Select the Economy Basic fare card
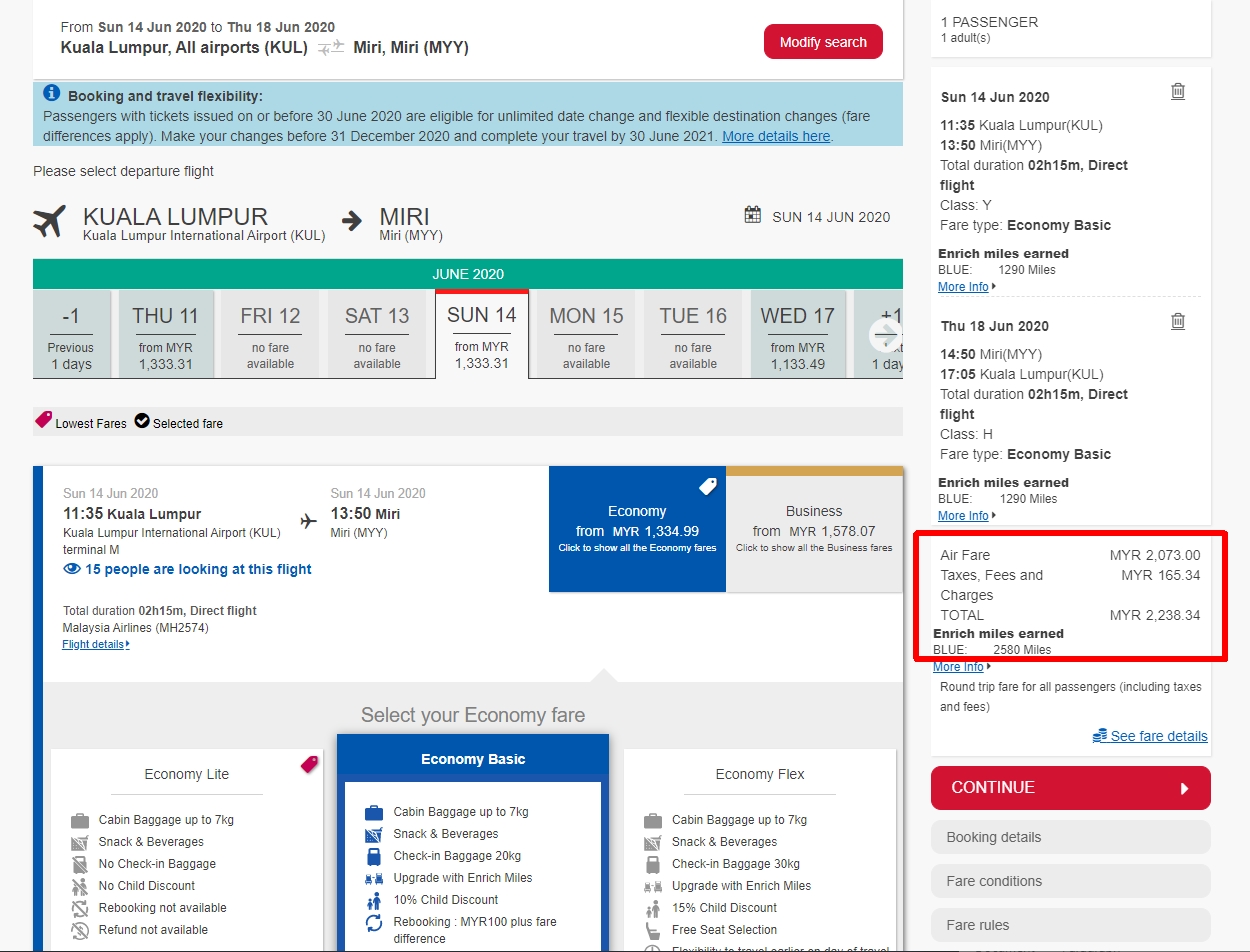The width and height of the screenshot is (1250, 952). (473, 759)
